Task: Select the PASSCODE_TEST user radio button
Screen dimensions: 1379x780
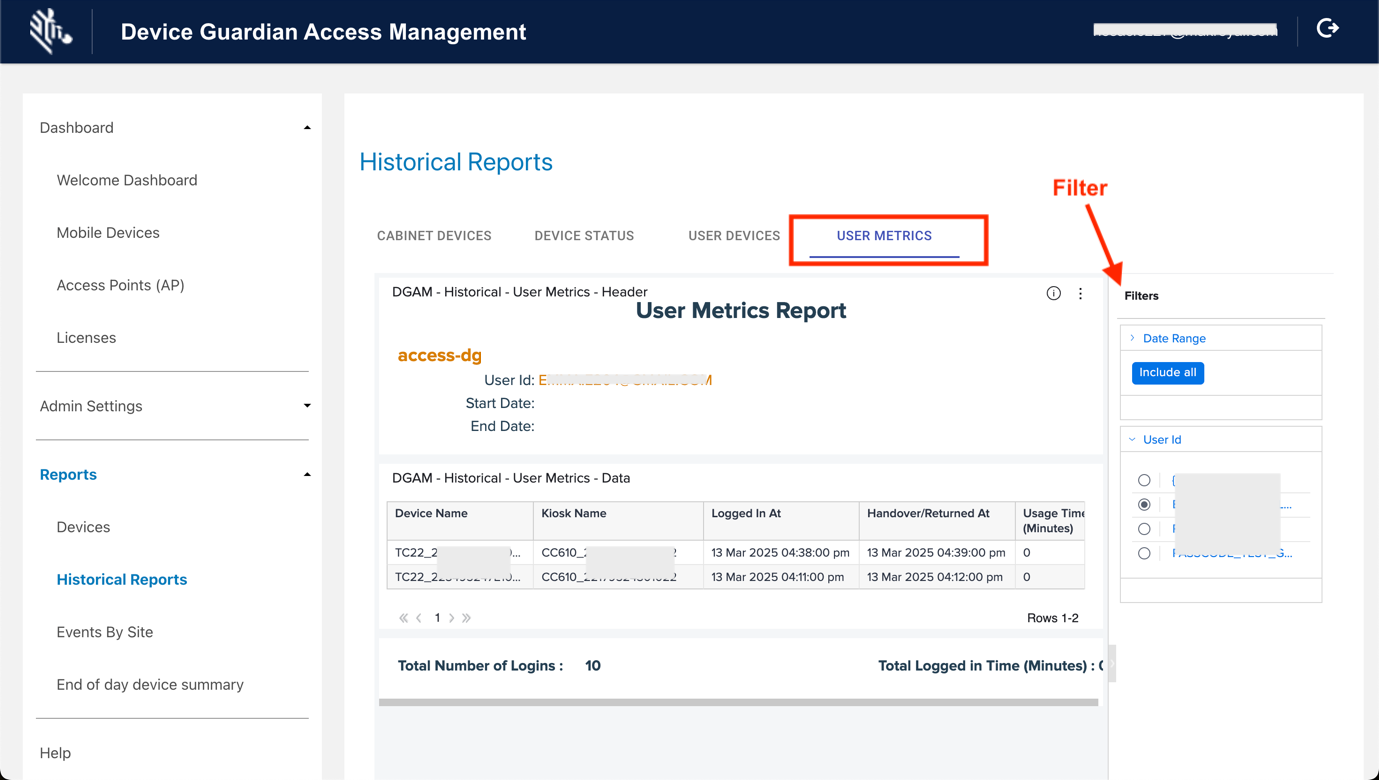Action: tap(1144, 553)
